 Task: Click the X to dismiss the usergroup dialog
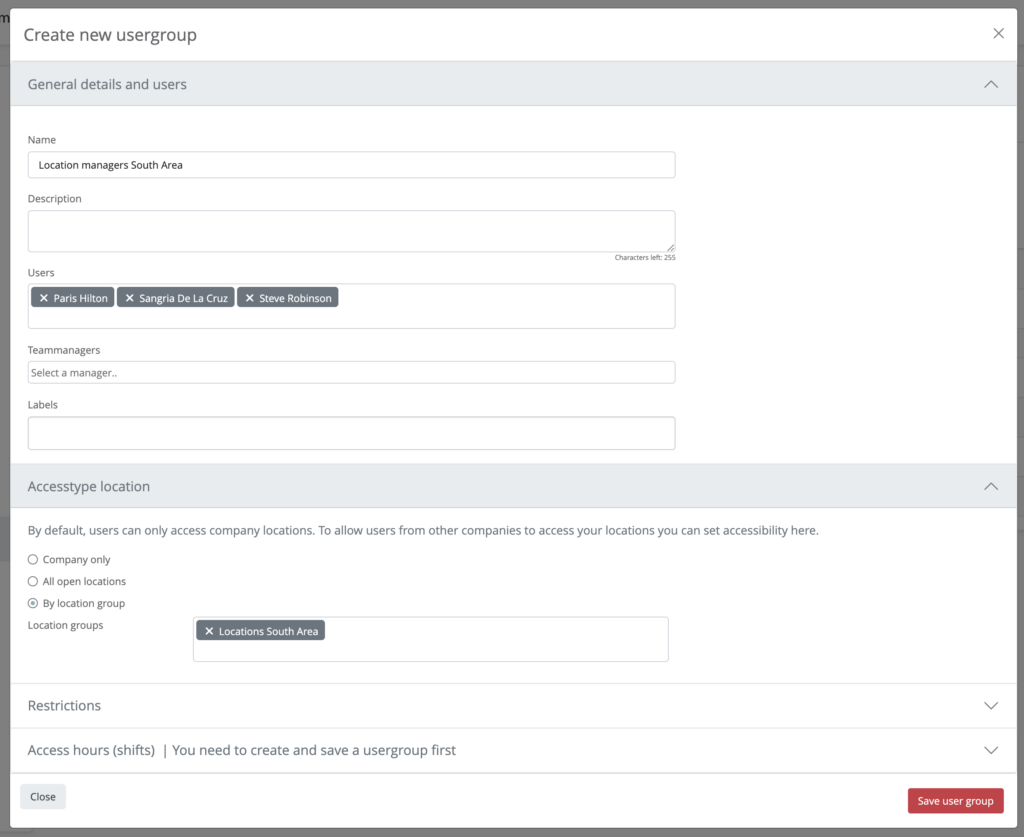[998, 33]
